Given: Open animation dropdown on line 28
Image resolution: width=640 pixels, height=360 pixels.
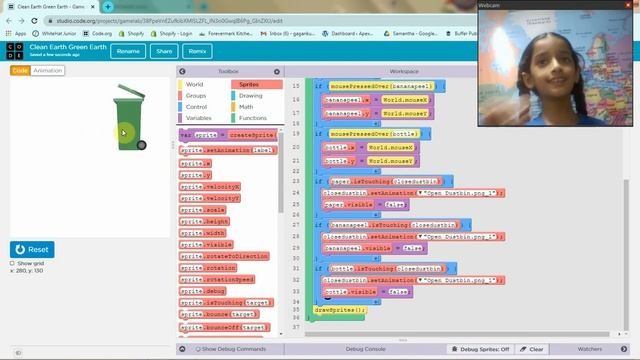Looking at the screenshot, I should point(420,236).
